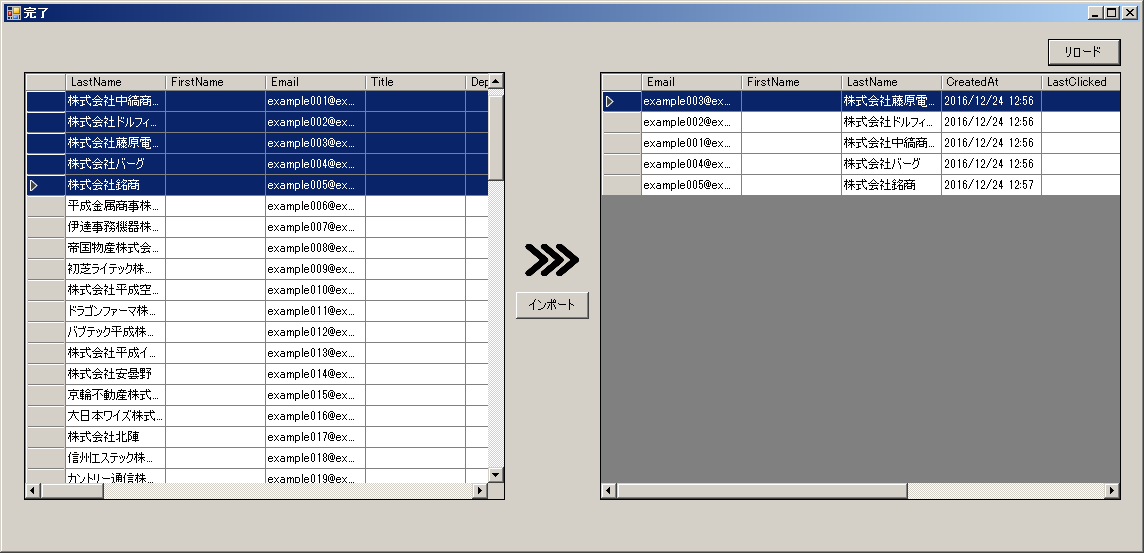Click email cell example010 in left grid

315,290
